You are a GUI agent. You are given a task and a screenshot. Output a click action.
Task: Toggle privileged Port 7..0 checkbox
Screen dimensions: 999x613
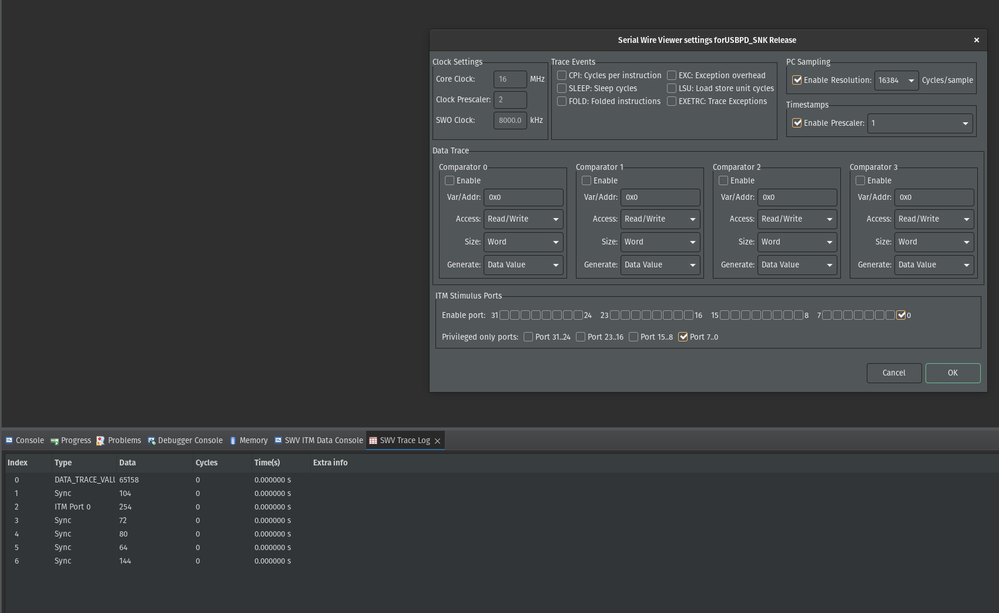point(683,337)
